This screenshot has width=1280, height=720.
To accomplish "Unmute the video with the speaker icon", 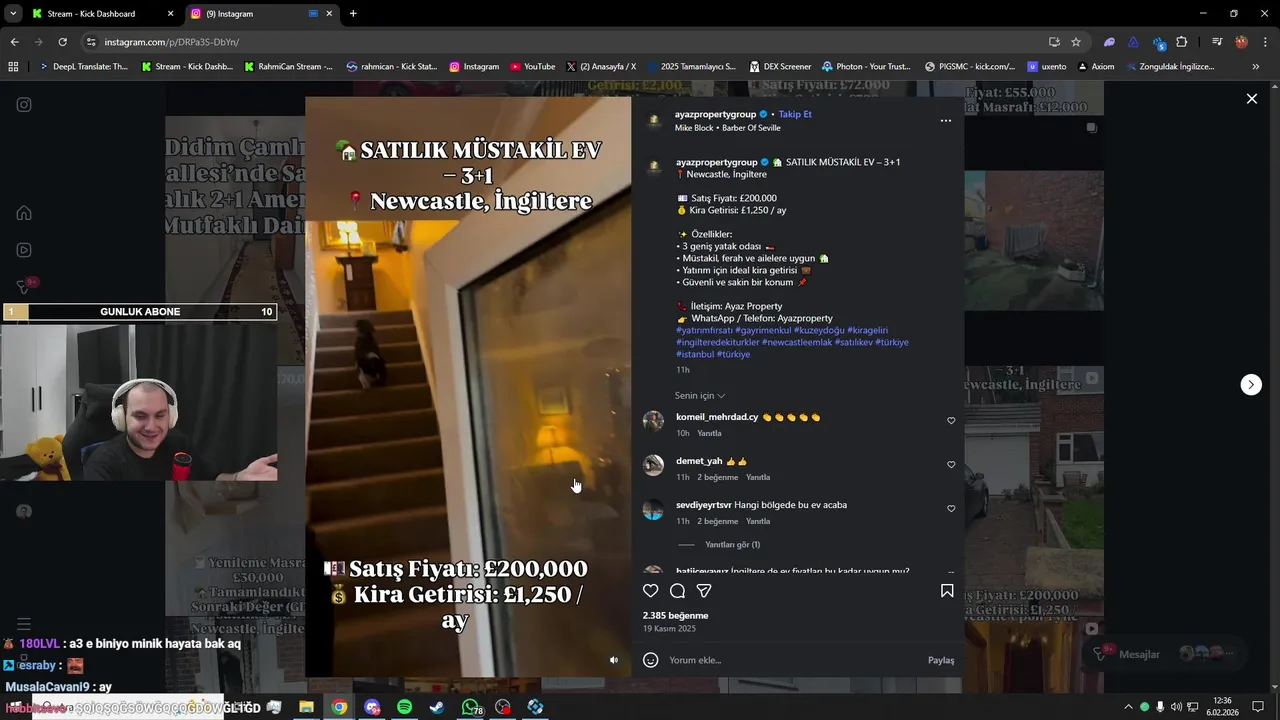I will click(x=614, y=660).
